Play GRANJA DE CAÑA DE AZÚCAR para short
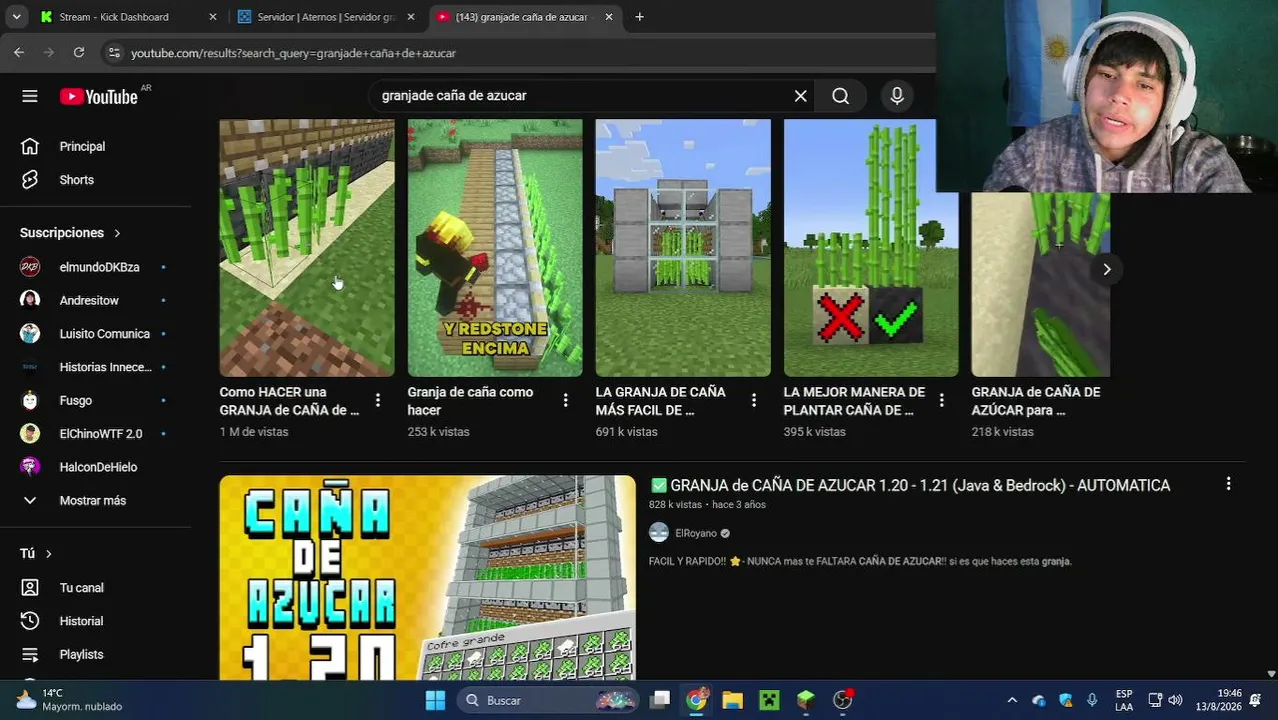The width and height of the screenshot is (1278, 720). [x=1041, y=284]
